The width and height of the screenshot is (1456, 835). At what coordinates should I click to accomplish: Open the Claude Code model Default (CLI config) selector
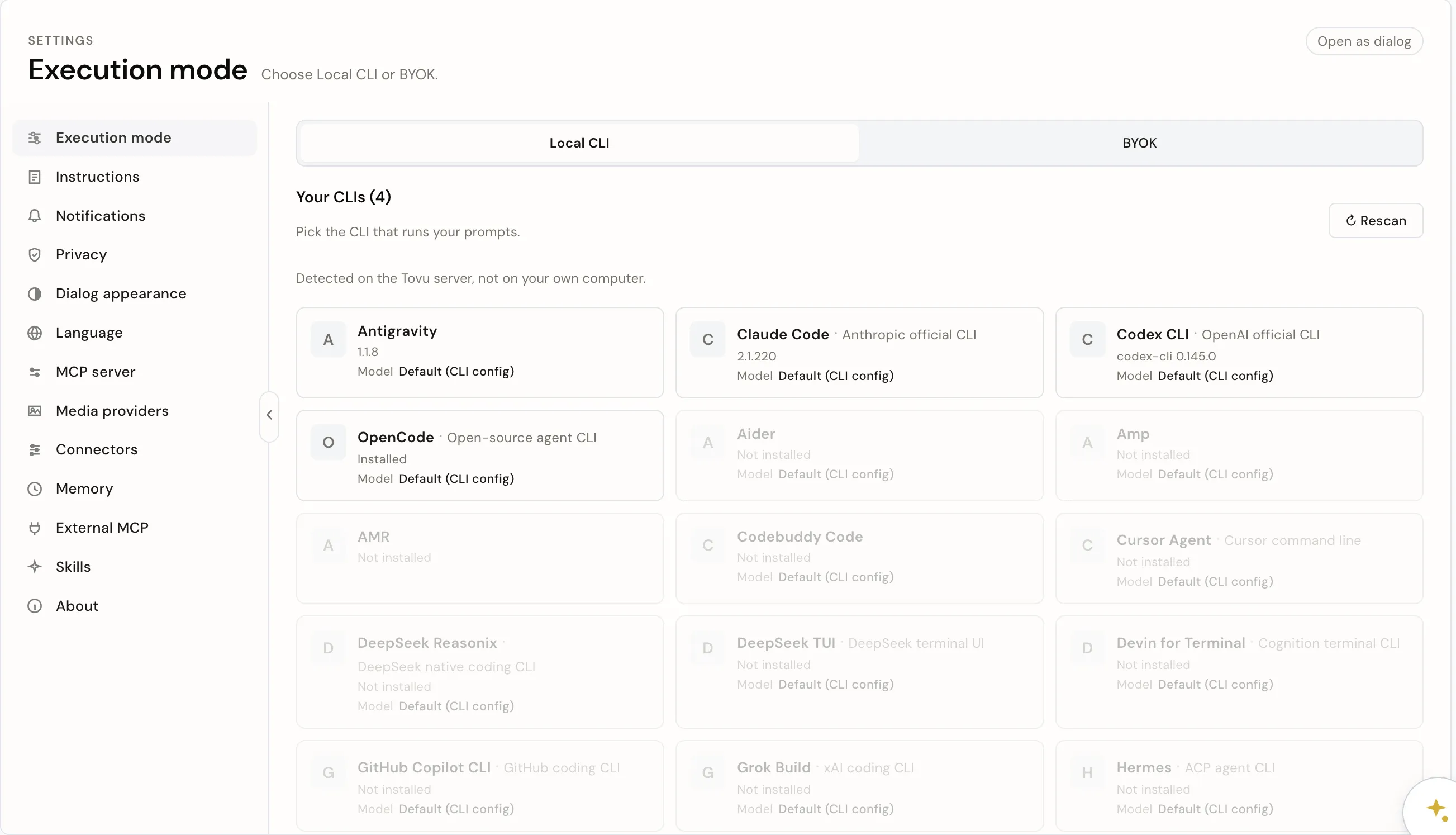[836, 376]
